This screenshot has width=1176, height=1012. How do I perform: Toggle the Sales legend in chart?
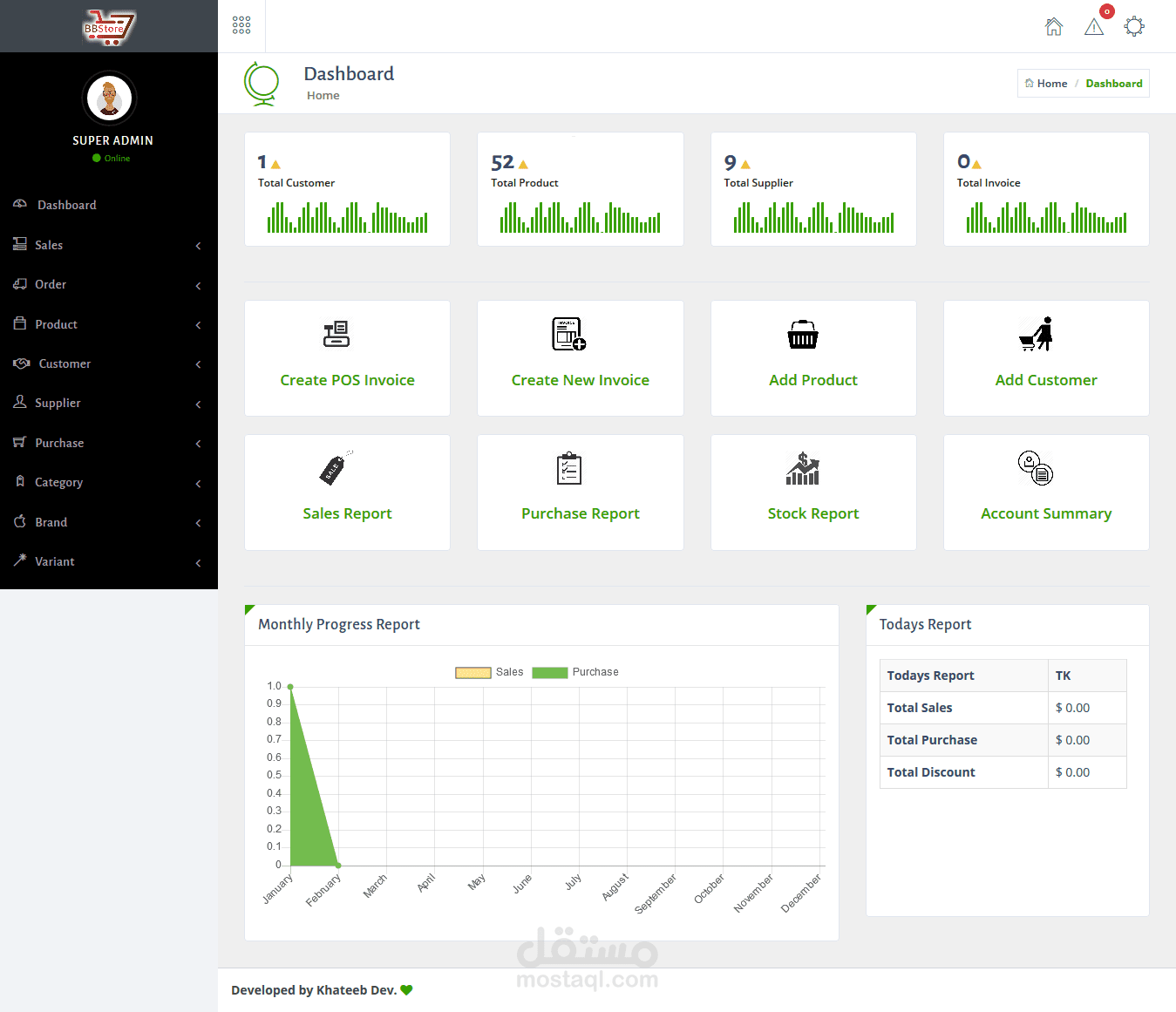[490, 672]
